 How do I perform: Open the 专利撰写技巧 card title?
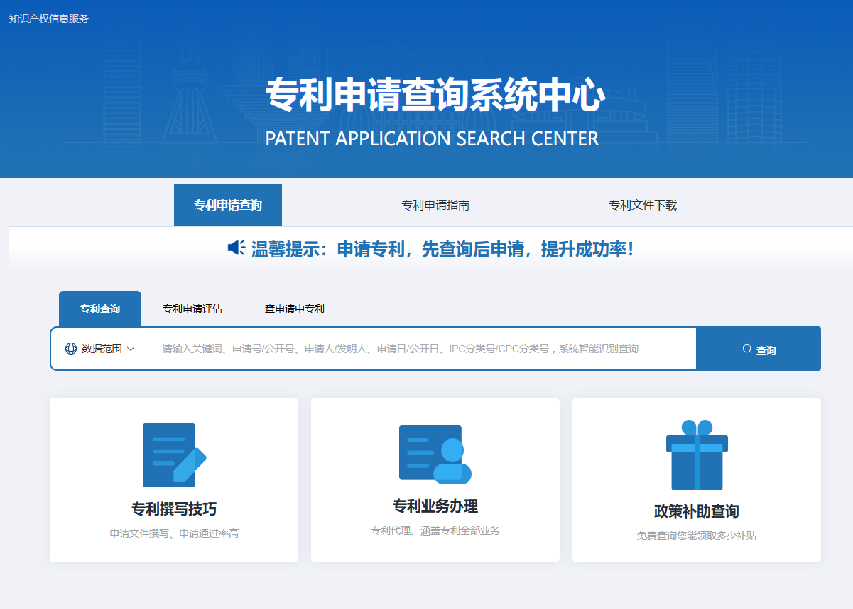click(x=174, y=509)
